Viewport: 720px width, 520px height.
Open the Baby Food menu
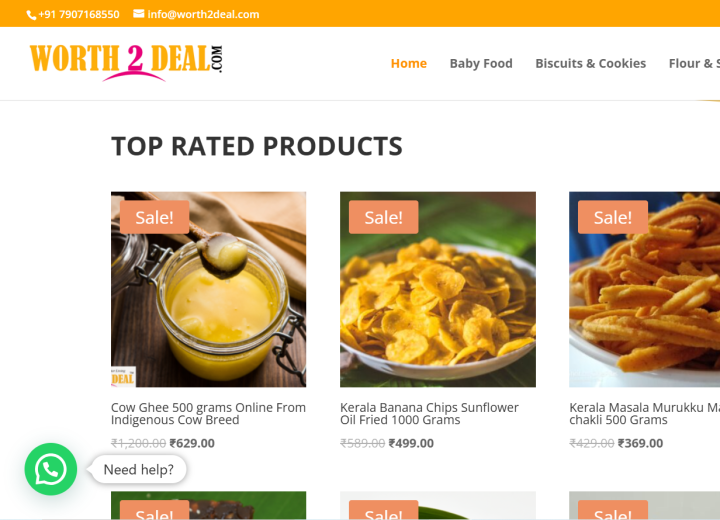coord(481,63)
